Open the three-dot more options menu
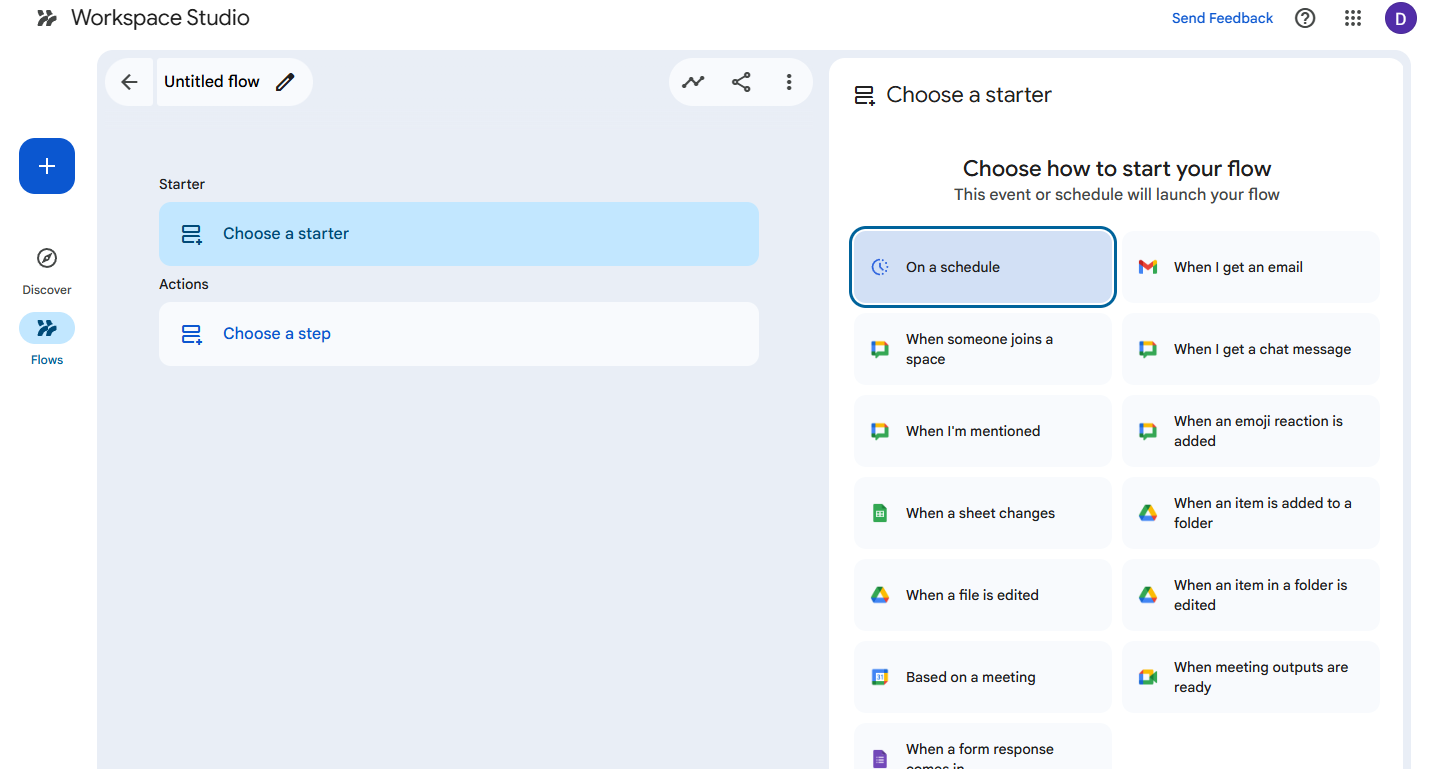This screenshot has width=1429, height=769. (x=789, y=82)
